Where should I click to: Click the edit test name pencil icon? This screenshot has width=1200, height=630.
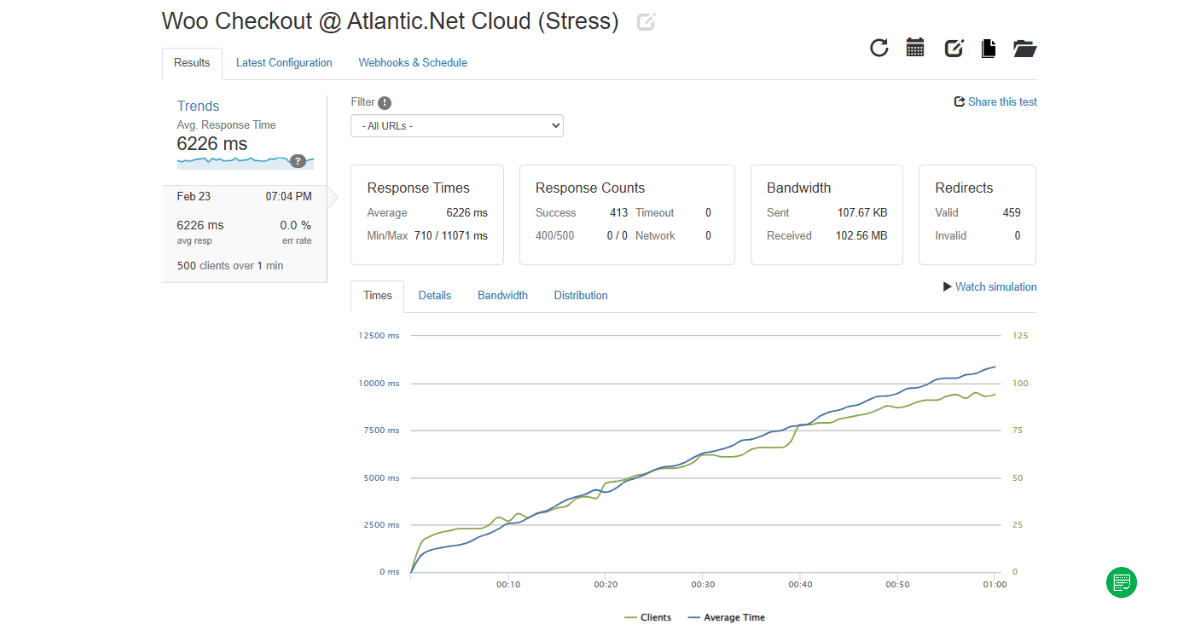click(x=646, y=22)
